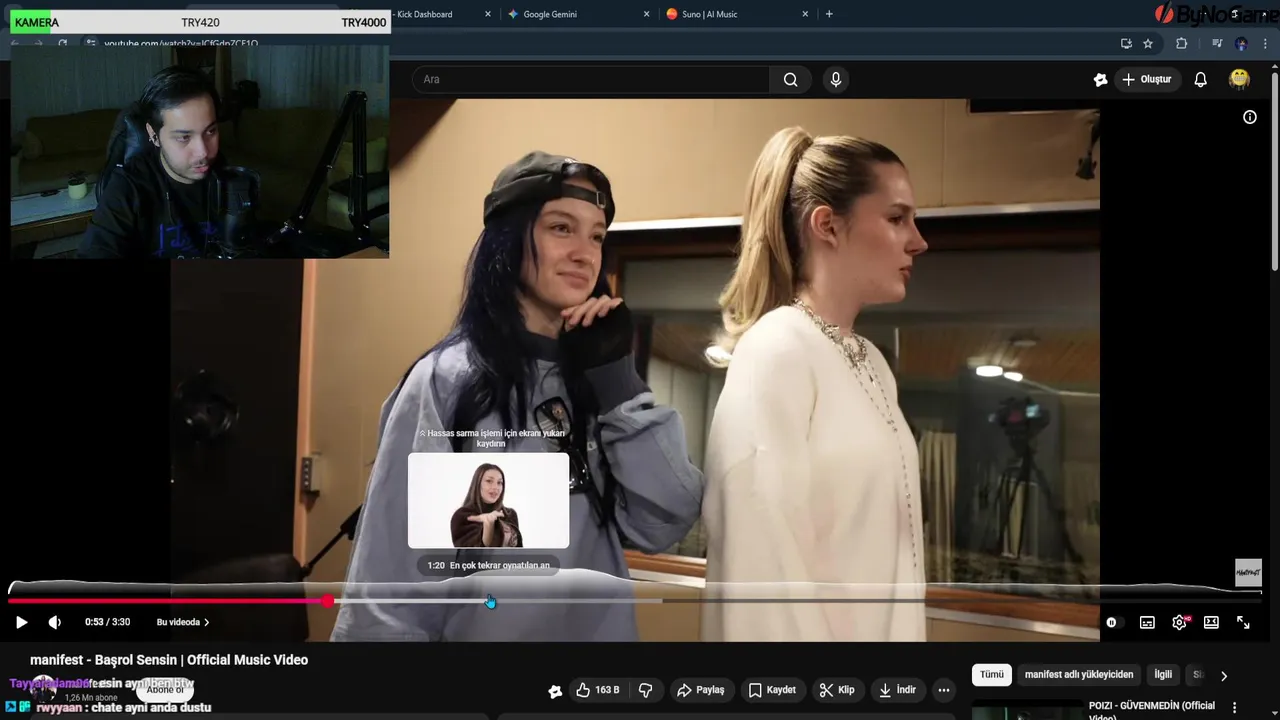Reload the page with refresh icon

62,44
